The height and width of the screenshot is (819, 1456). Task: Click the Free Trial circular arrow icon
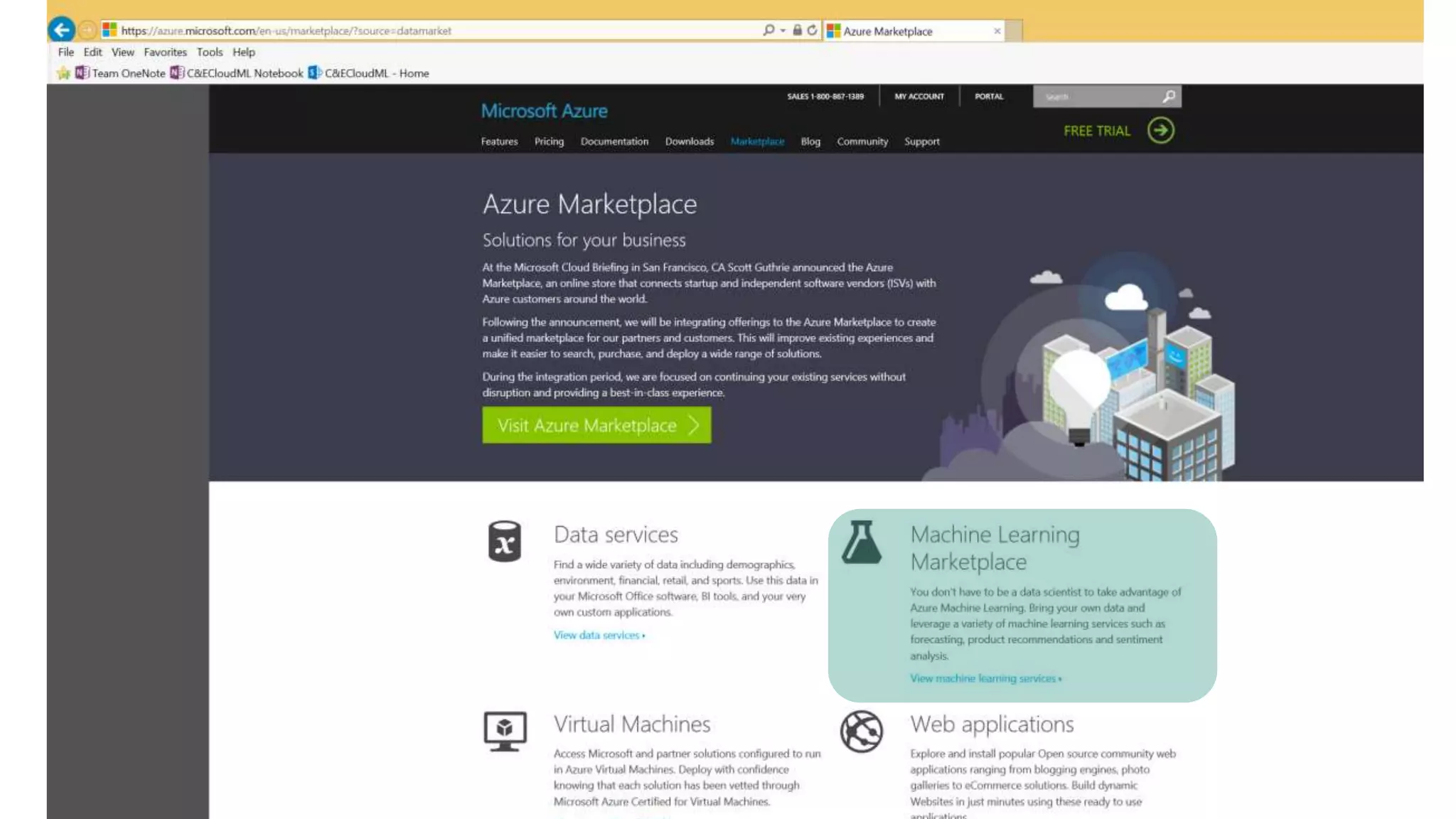click(1160, 131)
